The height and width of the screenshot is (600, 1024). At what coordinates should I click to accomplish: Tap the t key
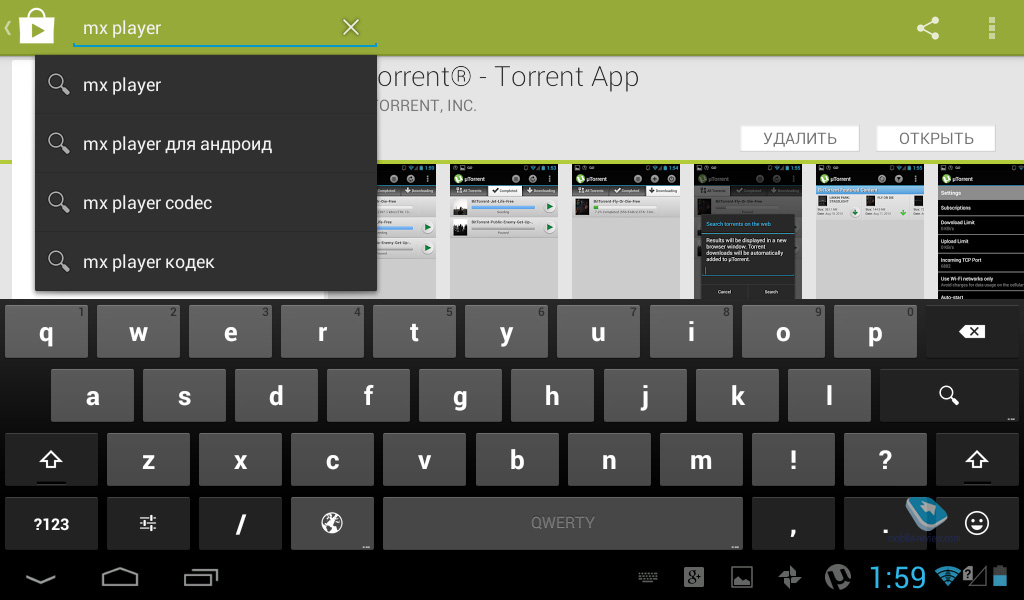pyautogui.click(x=415, y=332)
